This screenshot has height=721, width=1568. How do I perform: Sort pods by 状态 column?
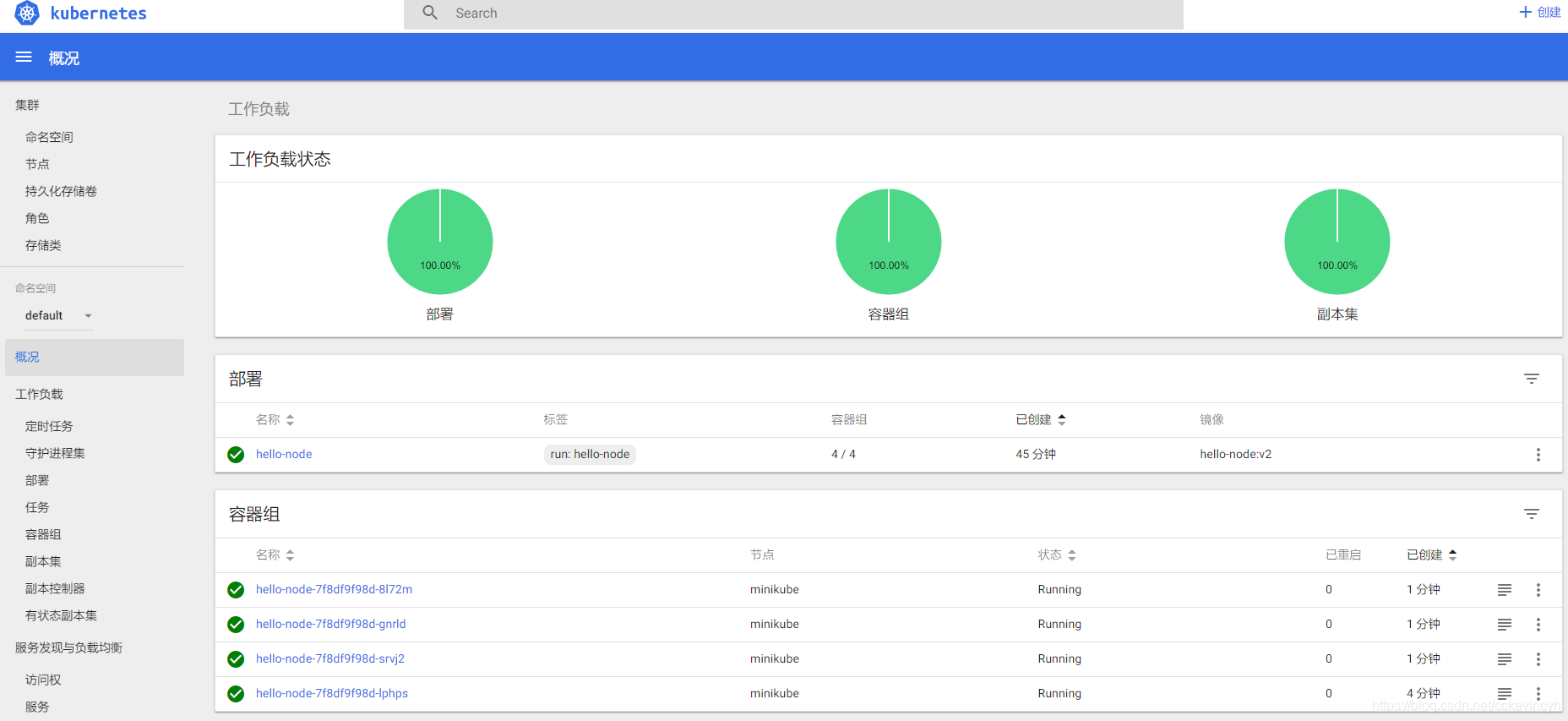1057,554
